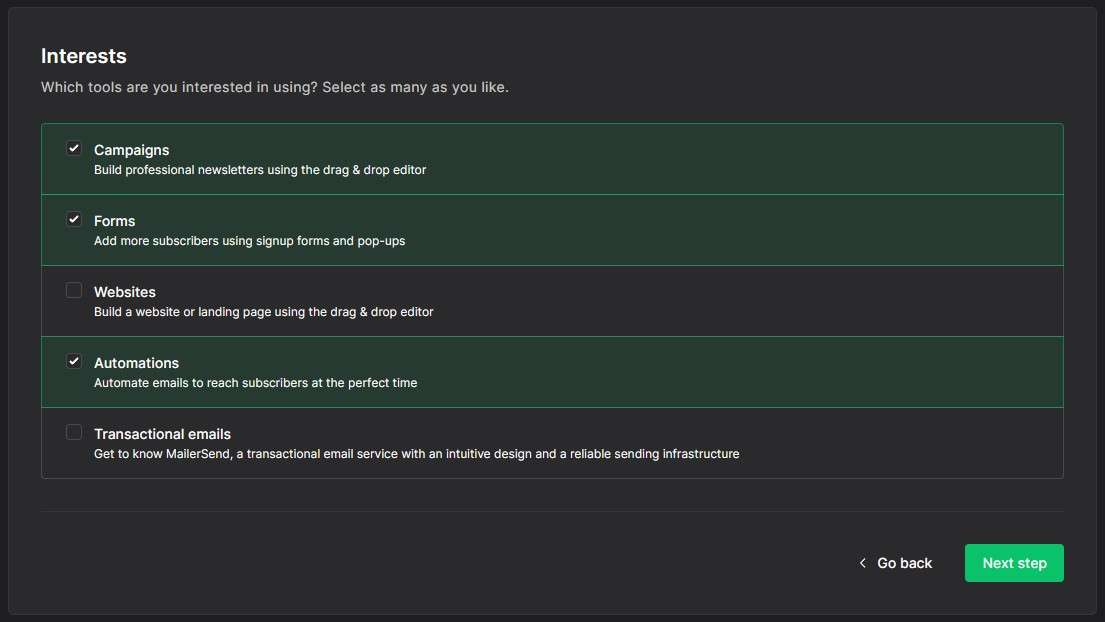Click the 'Build professional newsletters' description
This screenshot has width=1105, height=622.
click(260, 170)
